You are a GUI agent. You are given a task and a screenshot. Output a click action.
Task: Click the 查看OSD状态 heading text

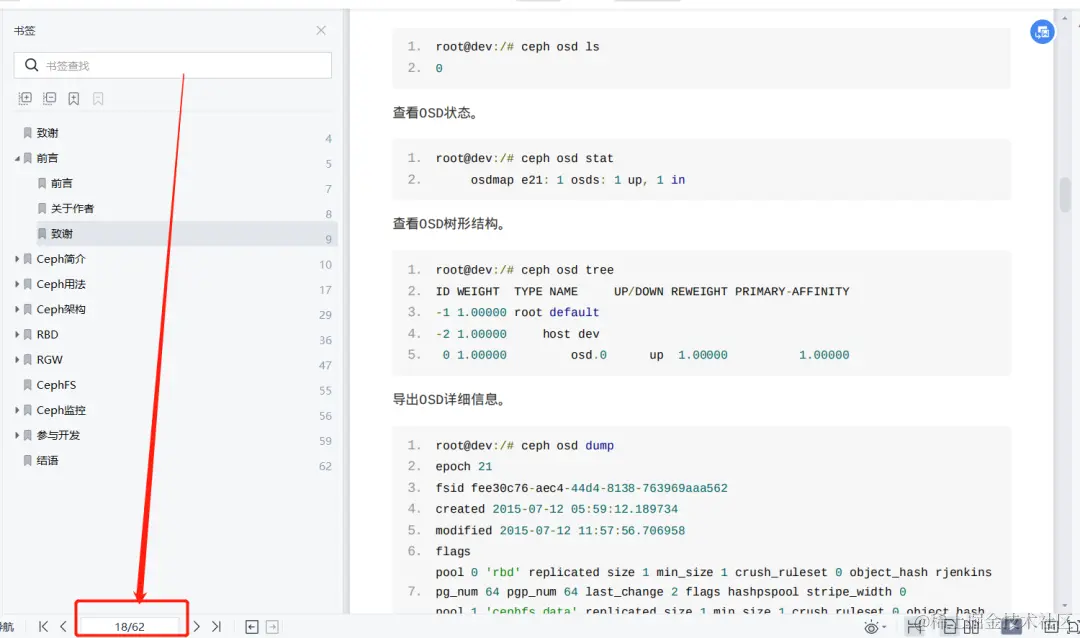coord(435,112)
